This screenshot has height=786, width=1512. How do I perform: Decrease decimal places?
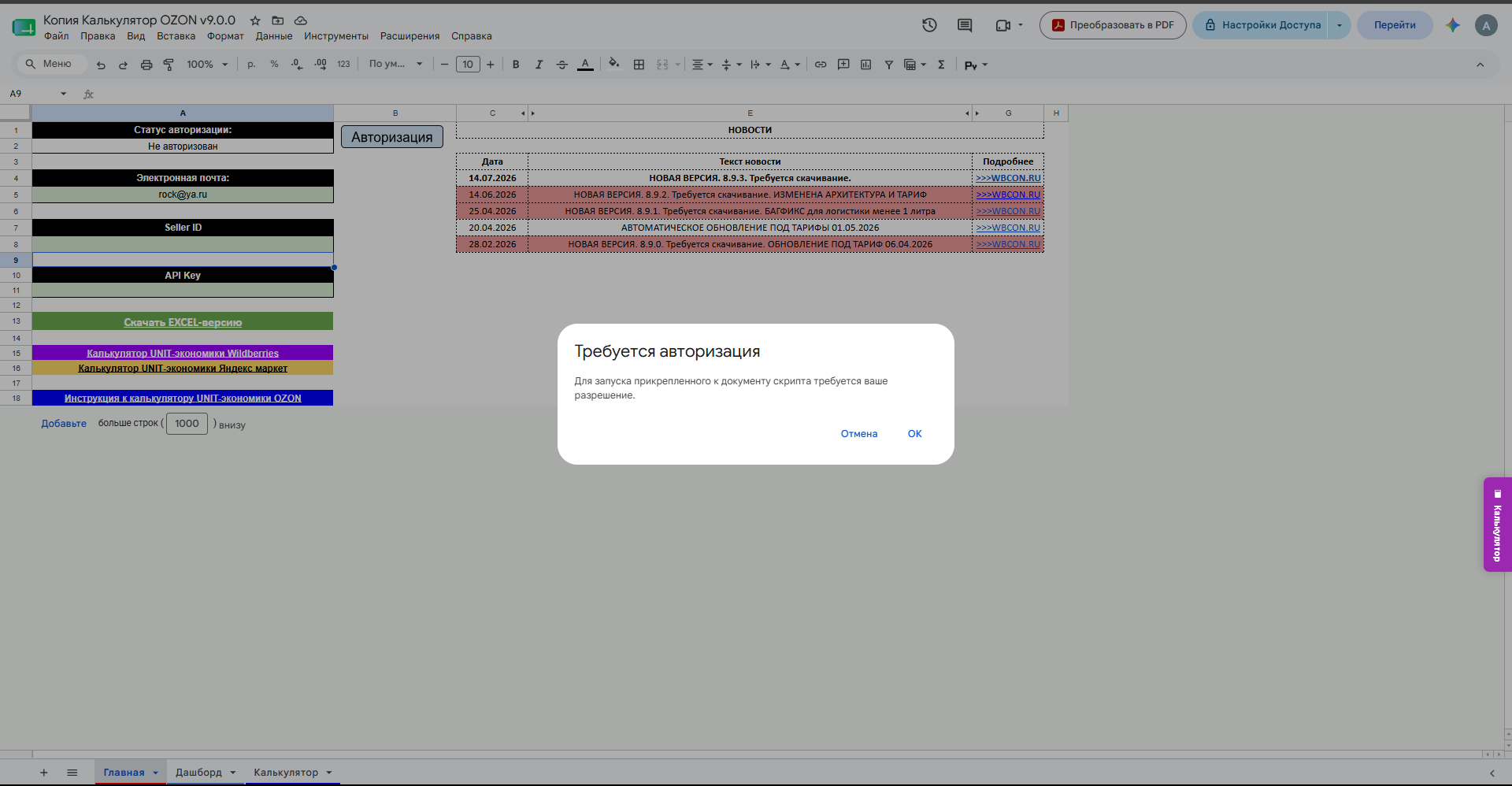(x=297, y=65)
